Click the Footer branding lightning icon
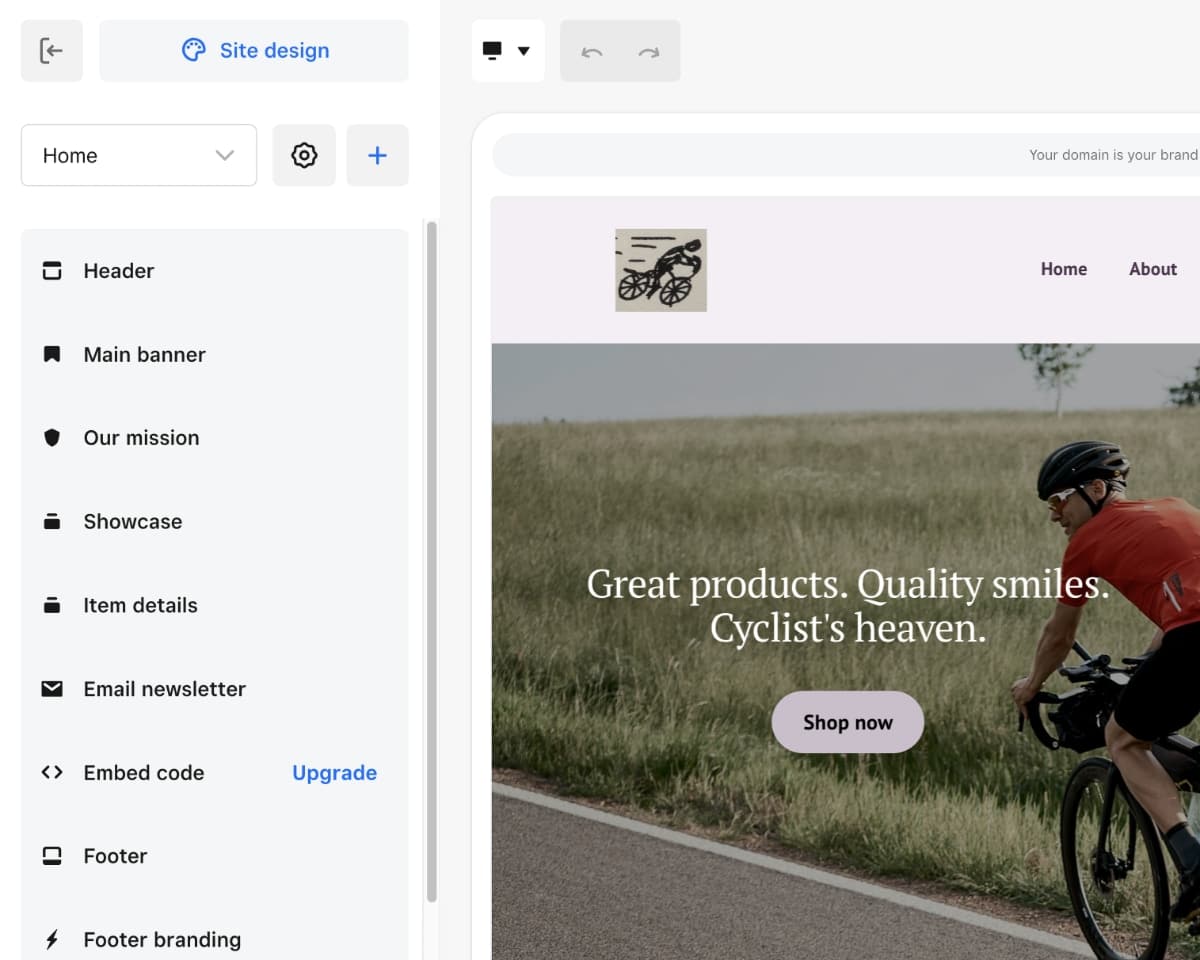Viewport: 1200px width, 960px height. (52, 940)
